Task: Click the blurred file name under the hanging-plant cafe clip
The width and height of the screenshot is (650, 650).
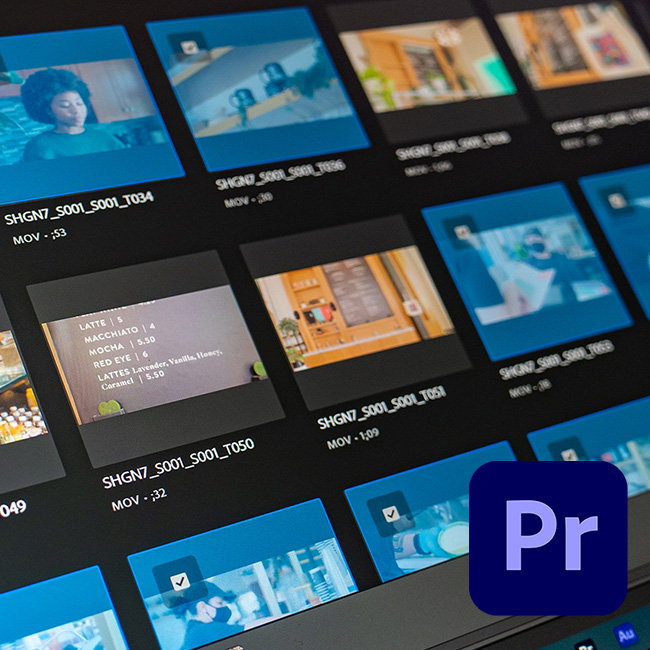Action: click(x=453, y=146)
